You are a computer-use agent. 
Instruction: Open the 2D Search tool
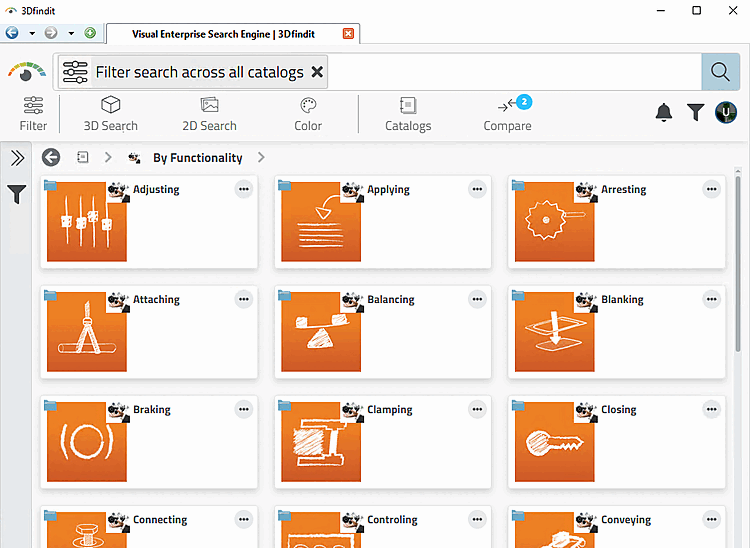pyautogui.click(x=209, y=114)
